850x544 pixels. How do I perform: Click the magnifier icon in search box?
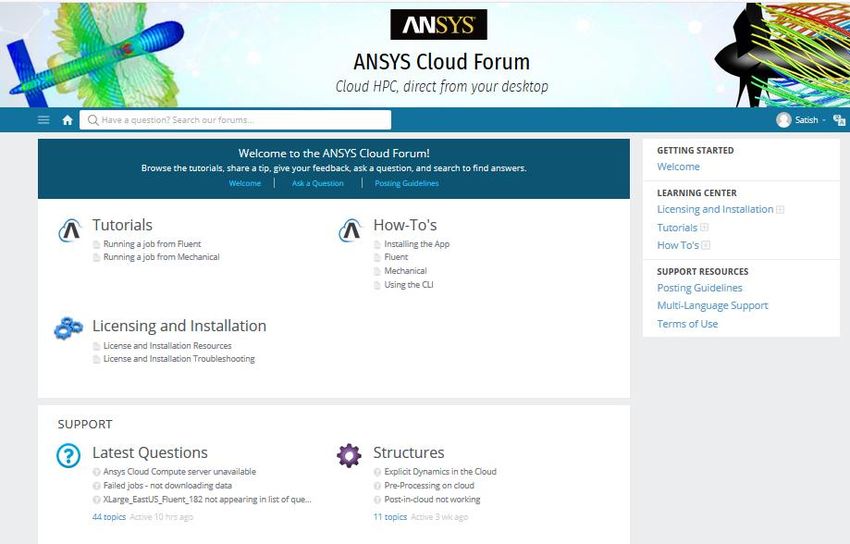[93, 120]
